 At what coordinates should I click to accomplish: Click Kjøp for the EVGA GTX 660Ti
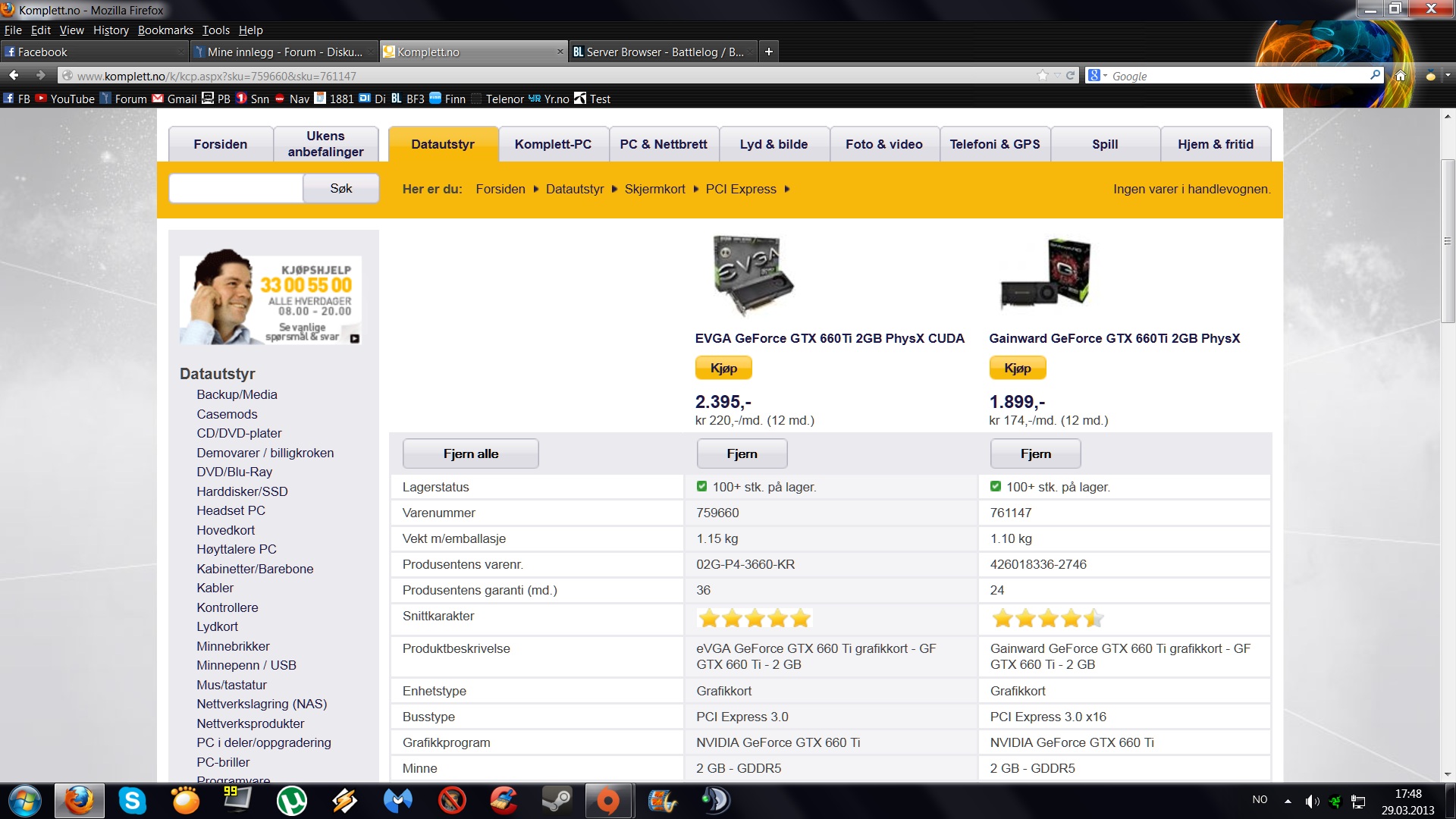[723, 368]
